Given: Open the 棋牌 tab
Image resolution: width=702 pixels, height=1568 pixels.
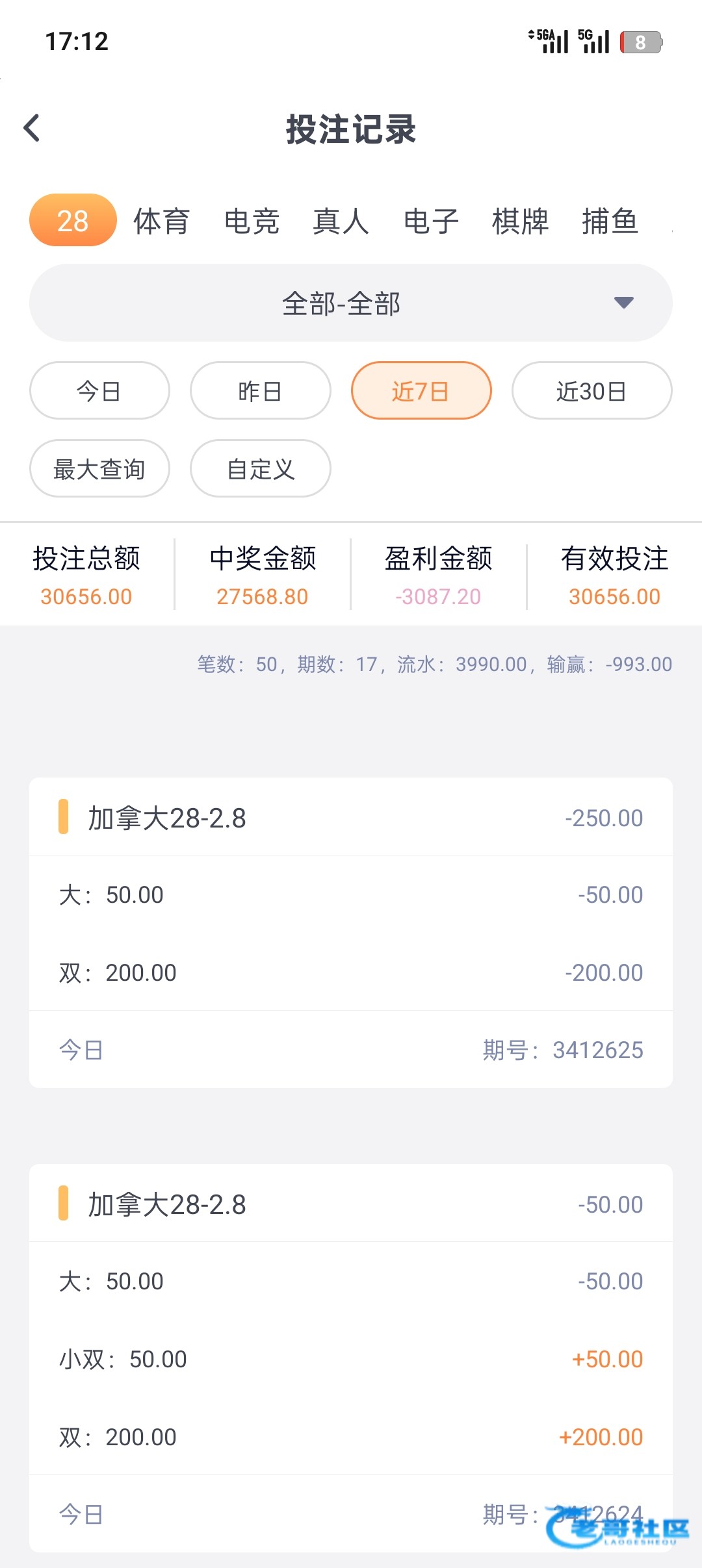Looking at the screenshot, I should pyautogui.click(x=521, y=221).
